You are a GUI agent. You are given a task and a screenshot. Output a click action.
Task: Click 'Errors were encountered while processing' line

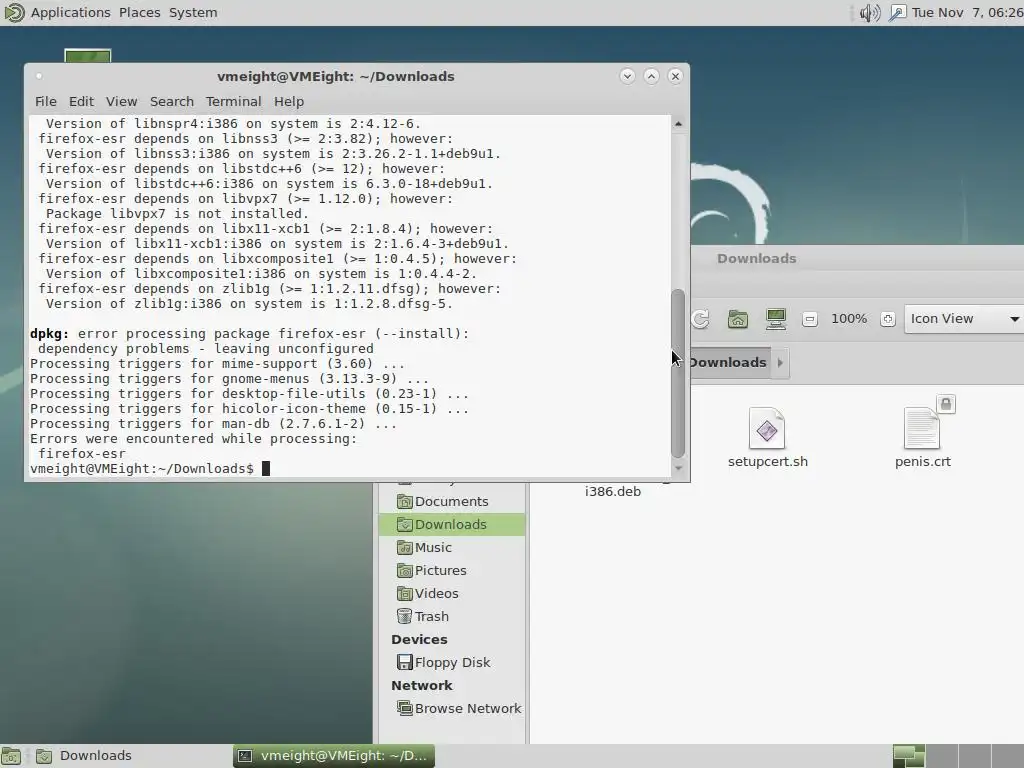coord(193,439)
